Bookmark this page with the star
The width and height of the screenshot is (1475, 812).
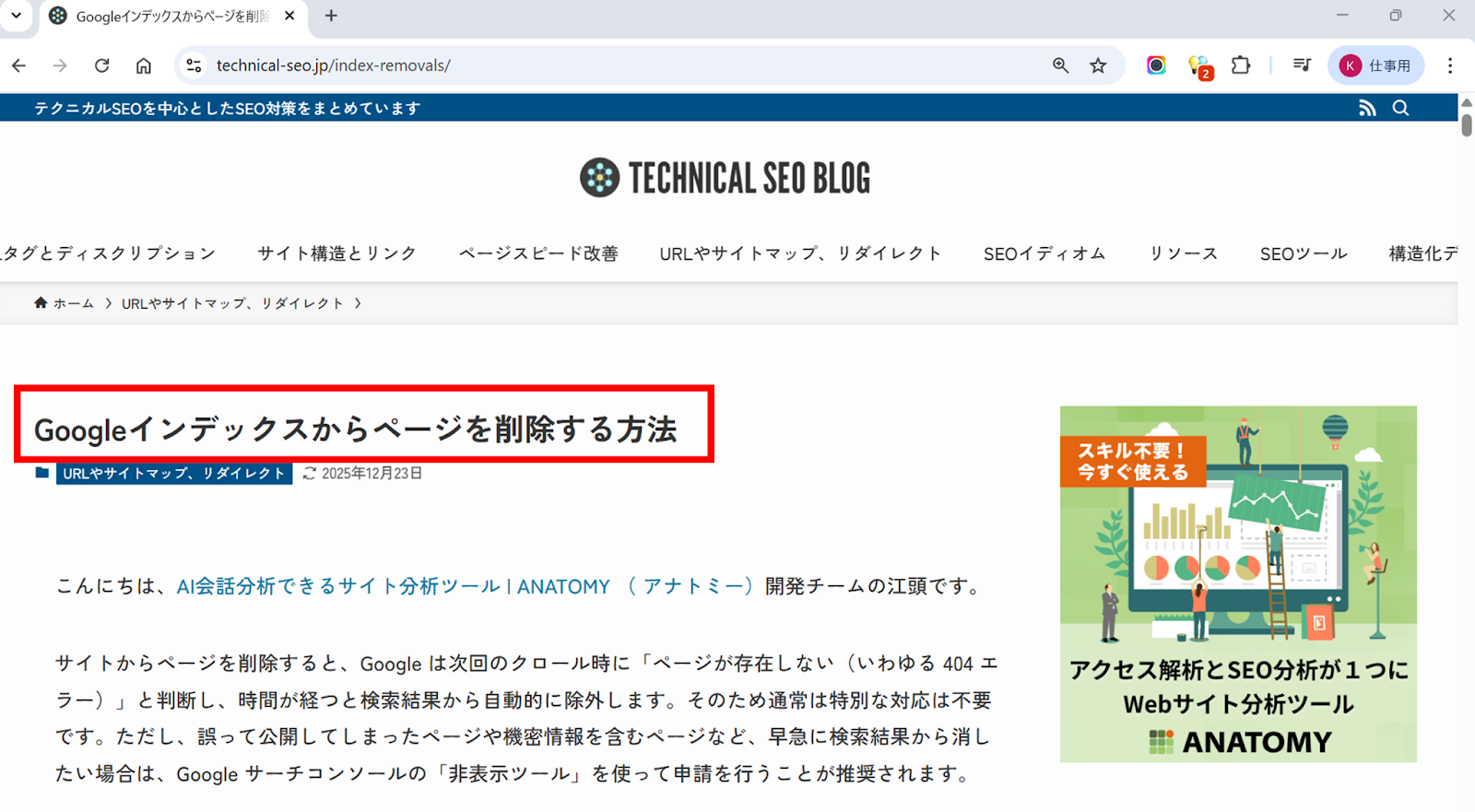1098,65
